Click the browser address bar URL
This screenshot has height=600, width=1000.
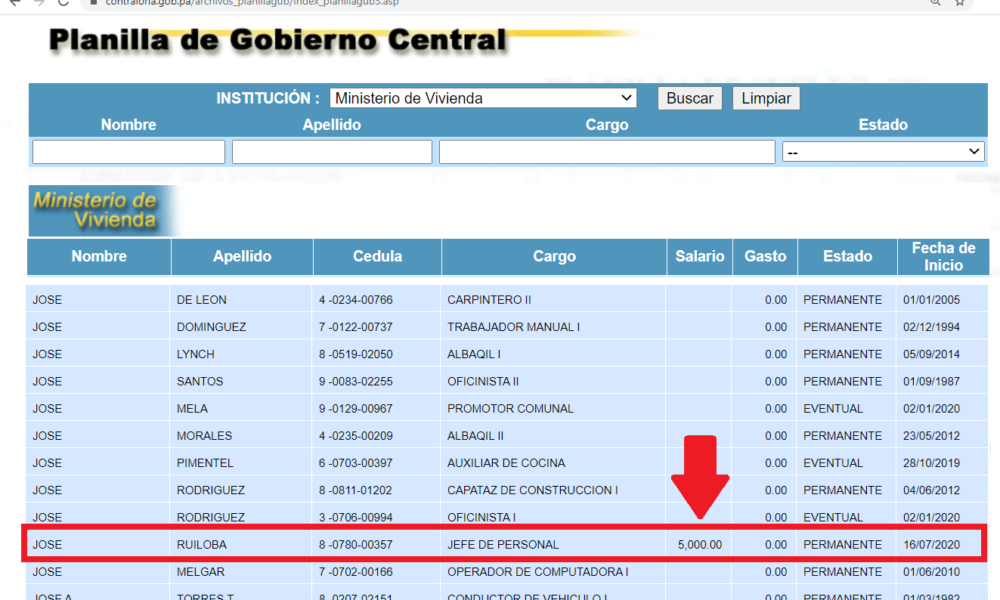point(252,3)
